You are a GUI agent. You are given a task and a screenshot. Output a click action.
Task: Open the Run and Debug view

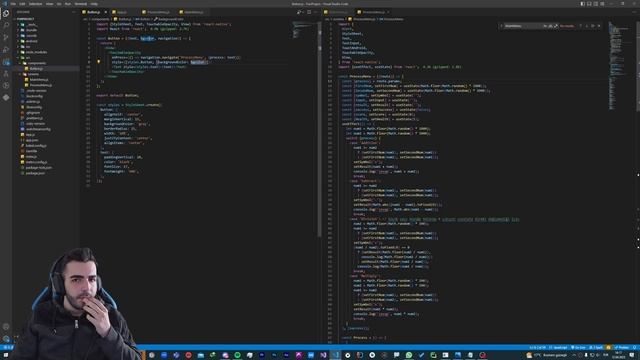(x=6, y=49)
